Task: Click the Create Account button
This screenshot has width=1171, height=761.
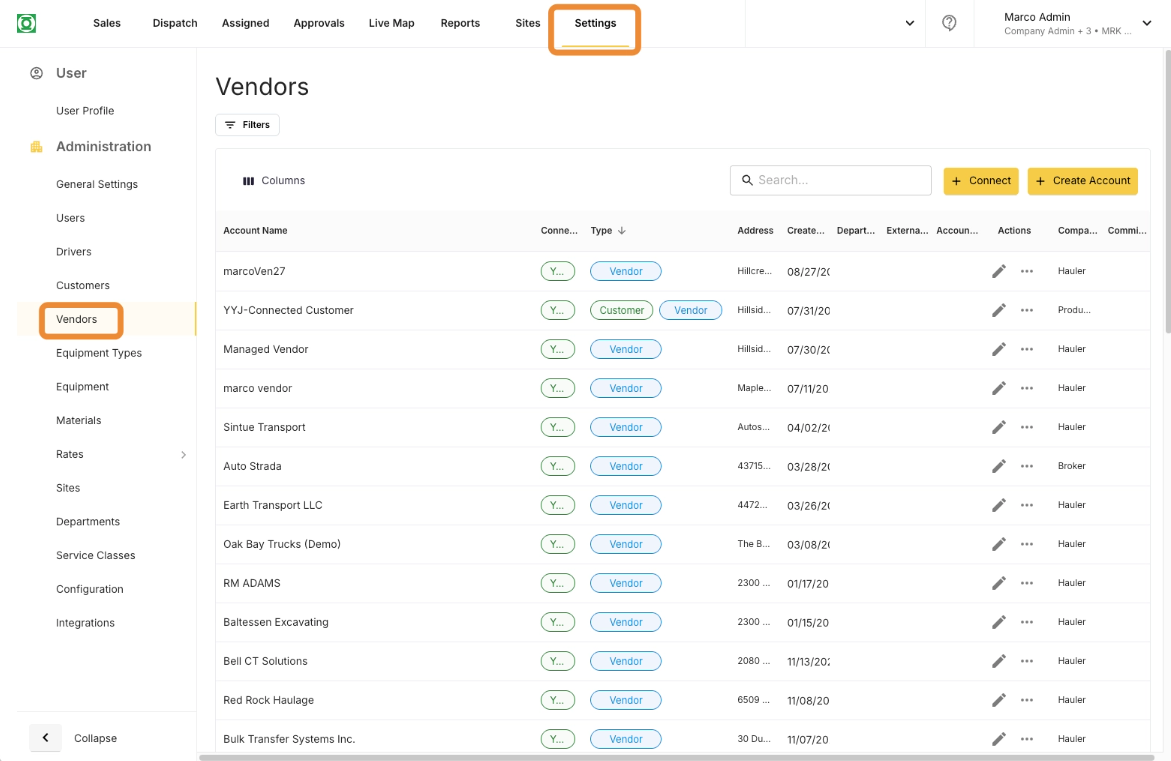Action: [x=1083, y=181]
